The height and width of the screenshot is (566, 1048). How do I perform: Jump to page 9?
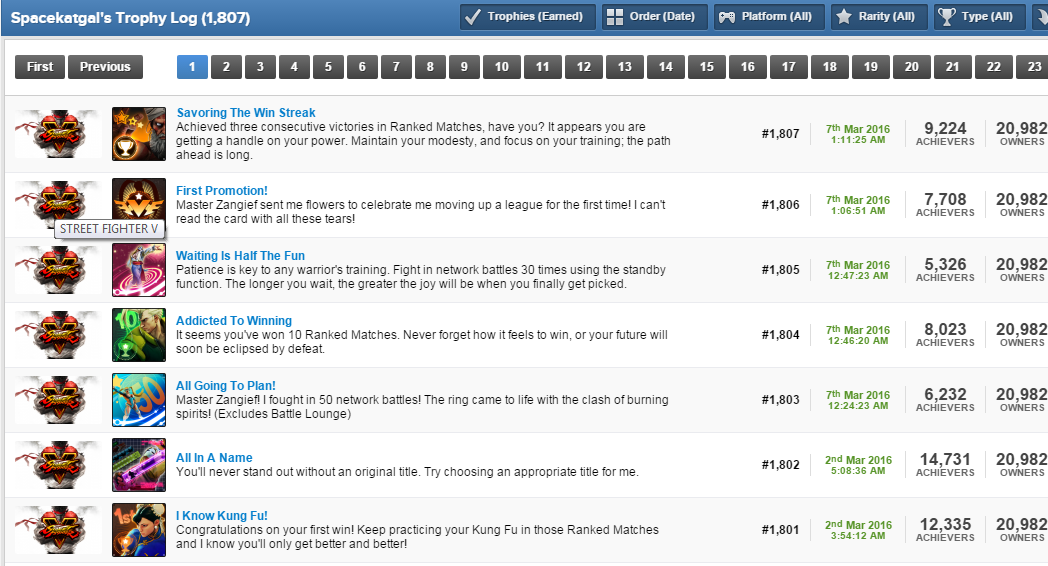pyautogui.click(x=465, y=67)
